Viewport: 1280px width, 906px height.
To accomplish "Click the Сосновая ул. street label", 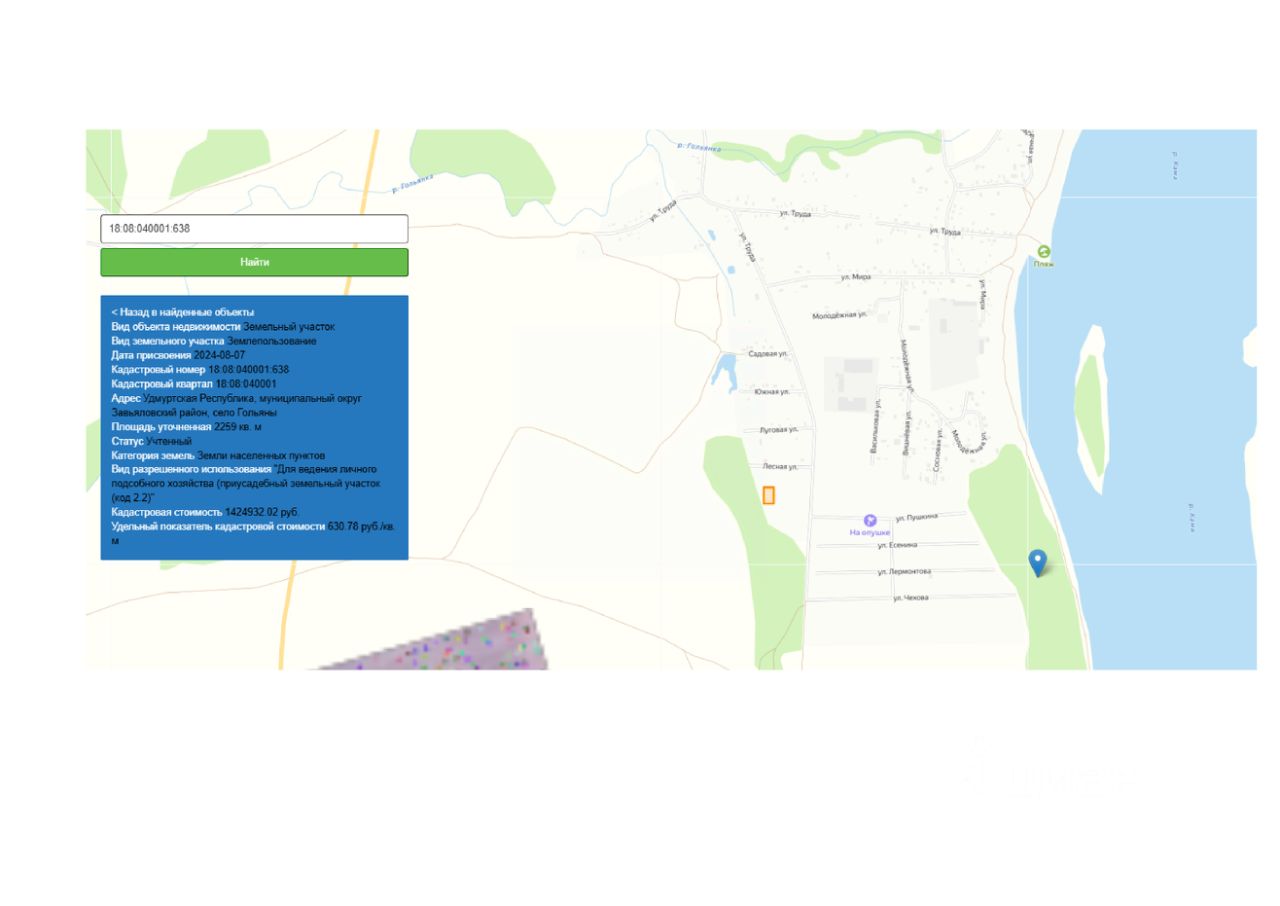I will [x=937, y=450].
